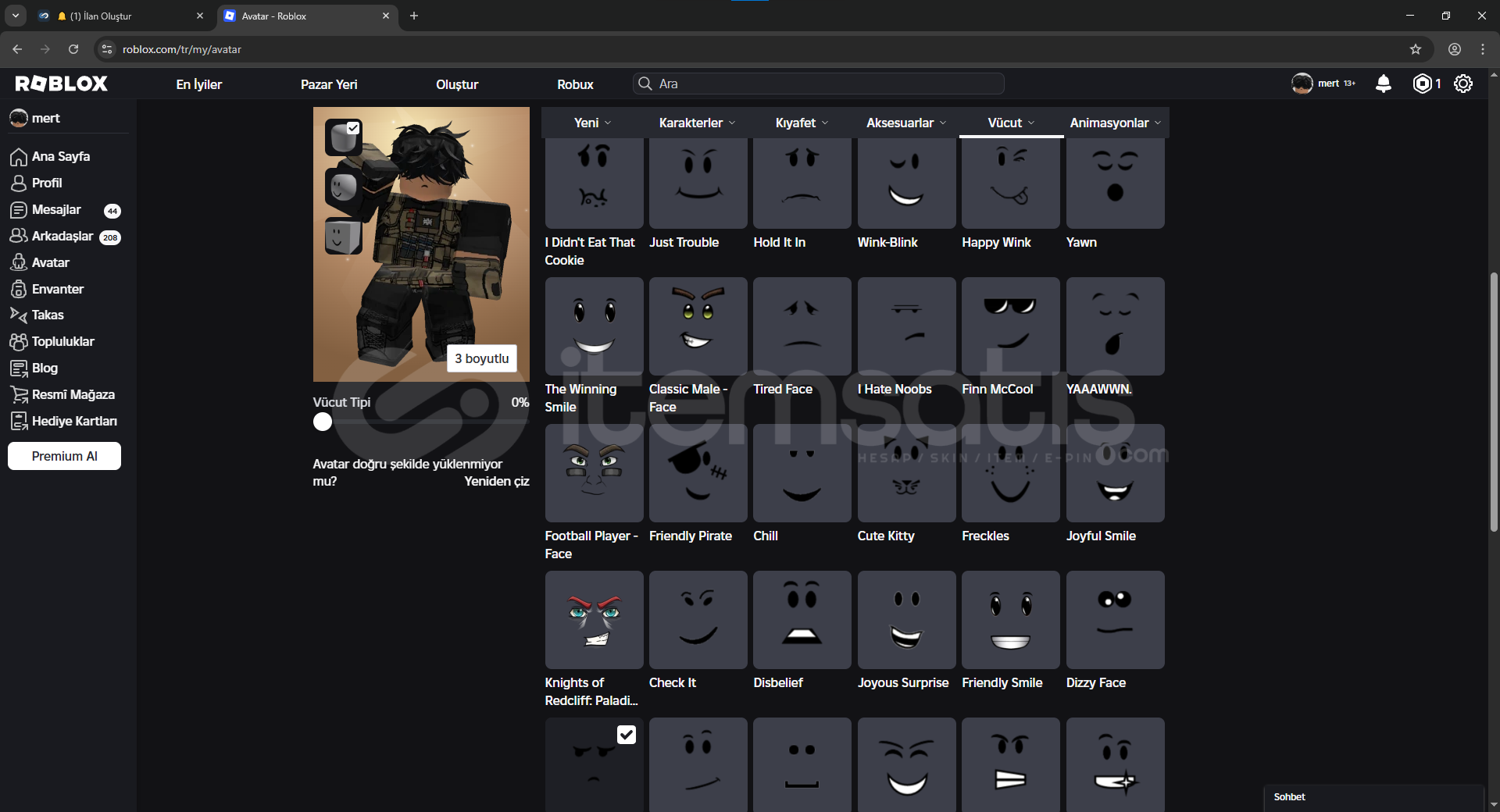This screenshot has height=812, width=1500.
Task: Open a new browser tab
Action: (414, 16)
